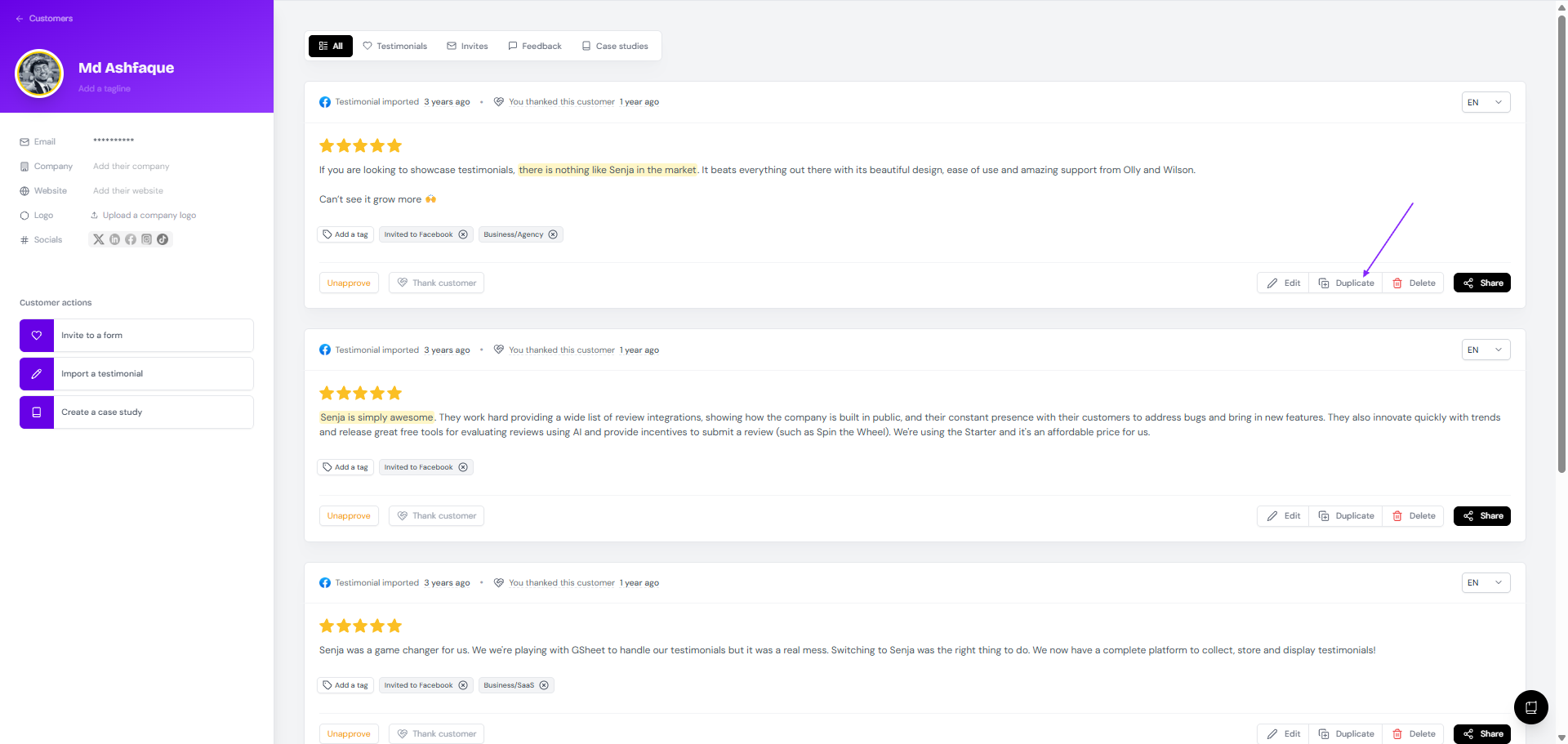Duplicate the first testimonial

pos(1346,283)
